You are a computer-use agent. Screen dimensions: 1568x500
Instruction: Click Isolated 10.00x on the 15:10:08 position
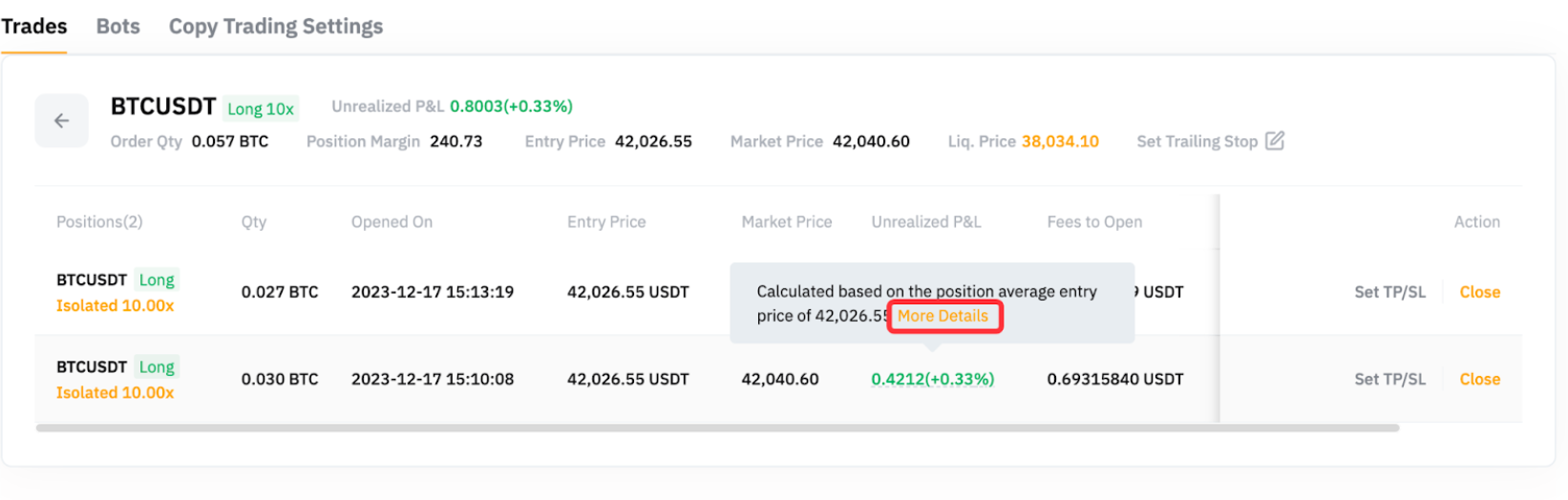115,392
